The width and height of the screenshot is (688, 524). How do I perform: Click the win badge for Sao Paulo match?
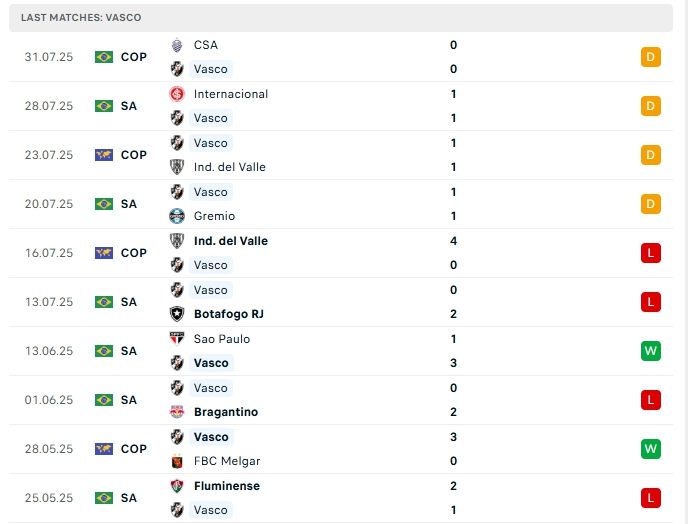coord(651,351)
